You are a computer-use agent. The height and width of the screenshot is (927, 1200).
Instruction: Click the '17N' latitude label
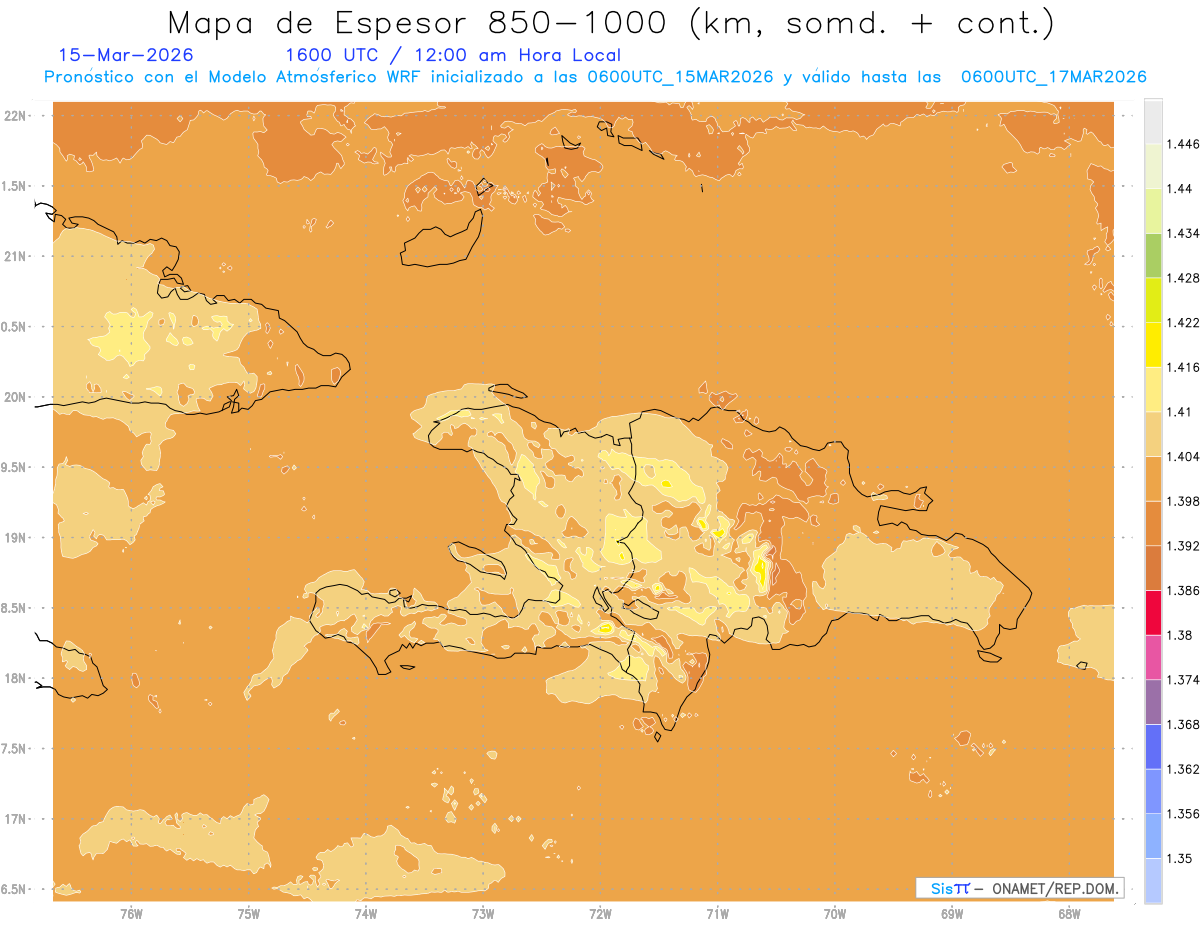(15, 819)
